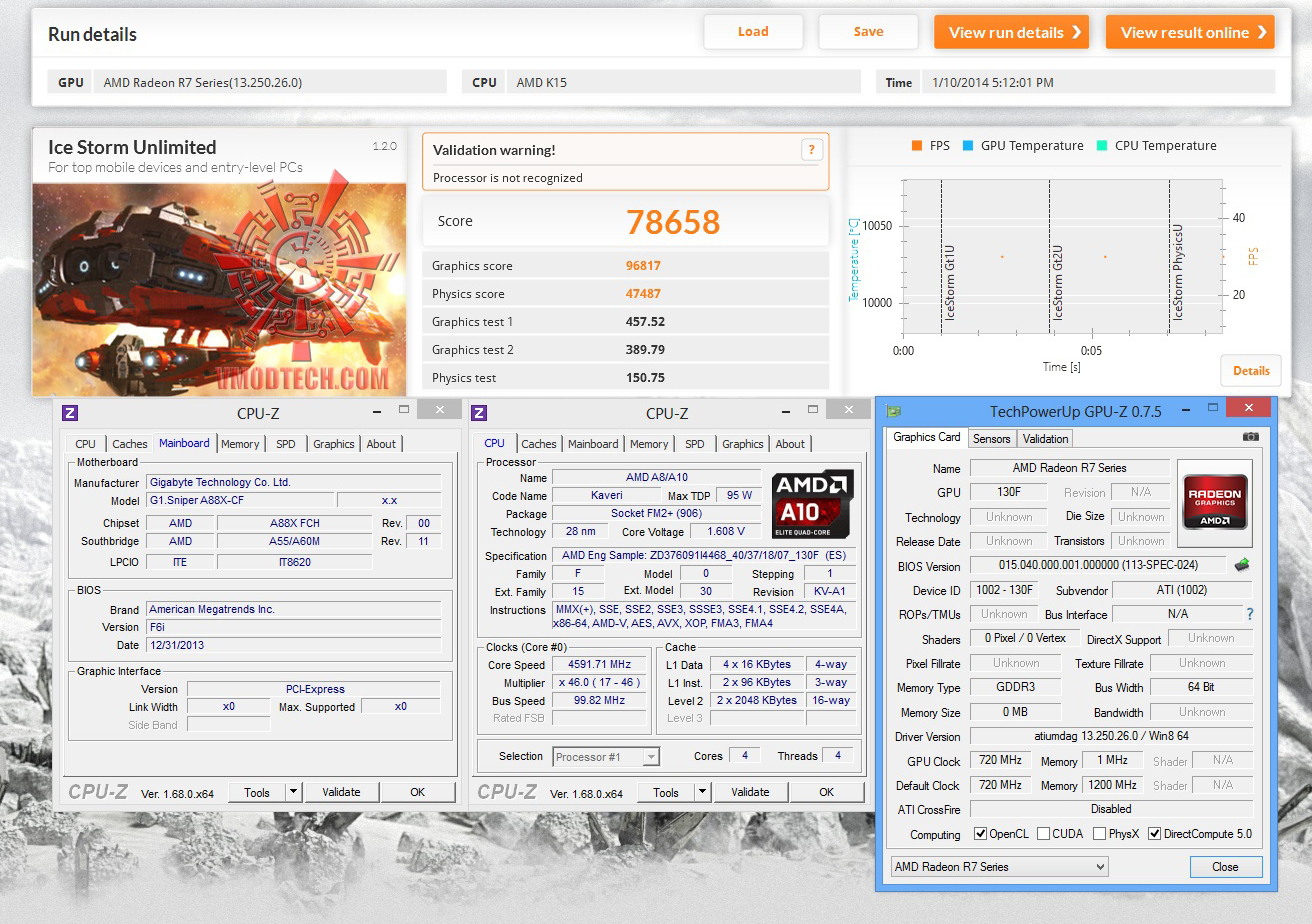Viewport: 1312px width, 924px height.
Task: Click the Bus Interface question mark icon
Action: pos(1249,614)
